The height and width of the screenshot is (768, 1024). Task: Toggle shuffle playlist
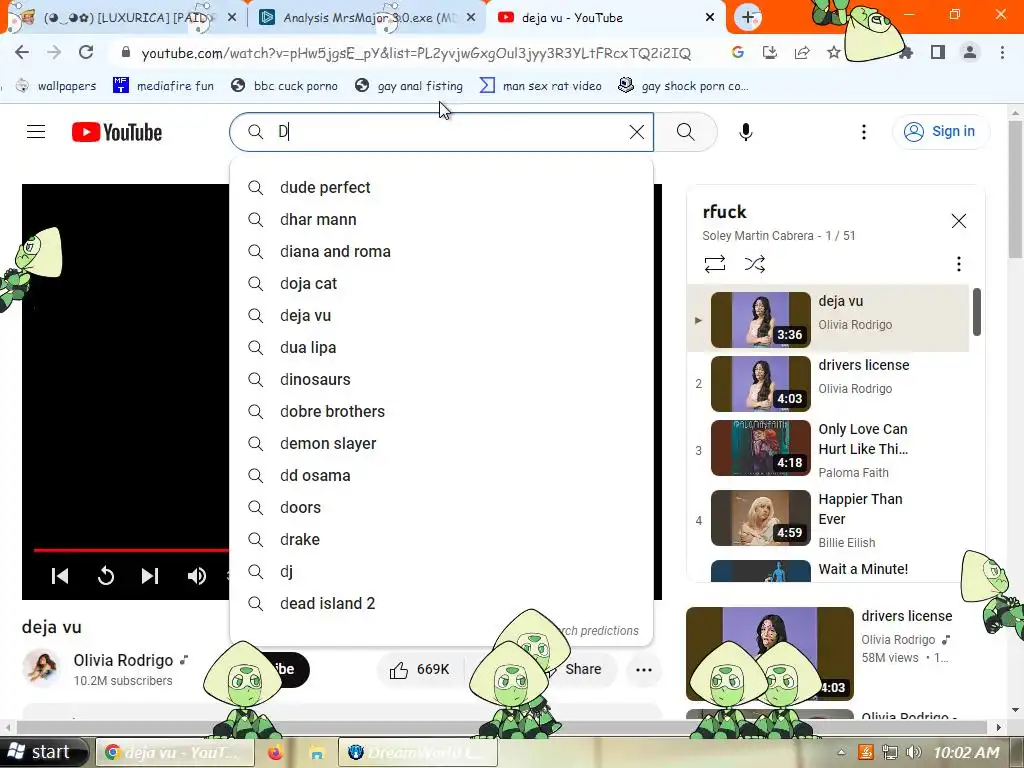755,264
